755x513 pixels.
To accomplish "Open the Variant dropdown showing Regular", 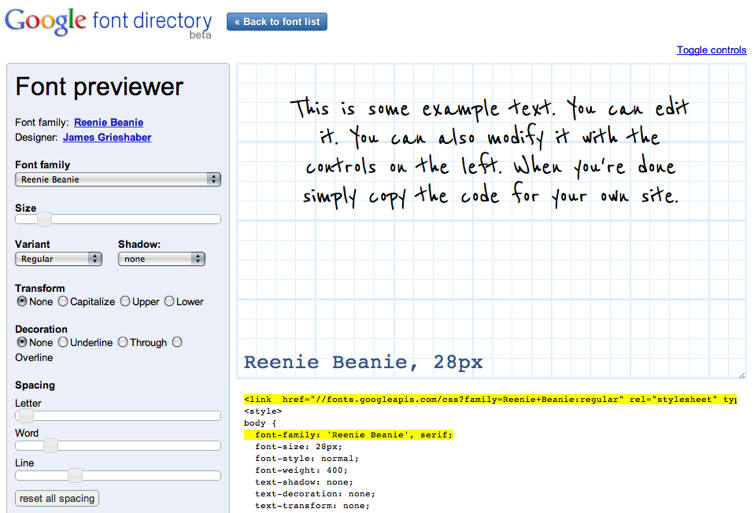I will (59, 259).
